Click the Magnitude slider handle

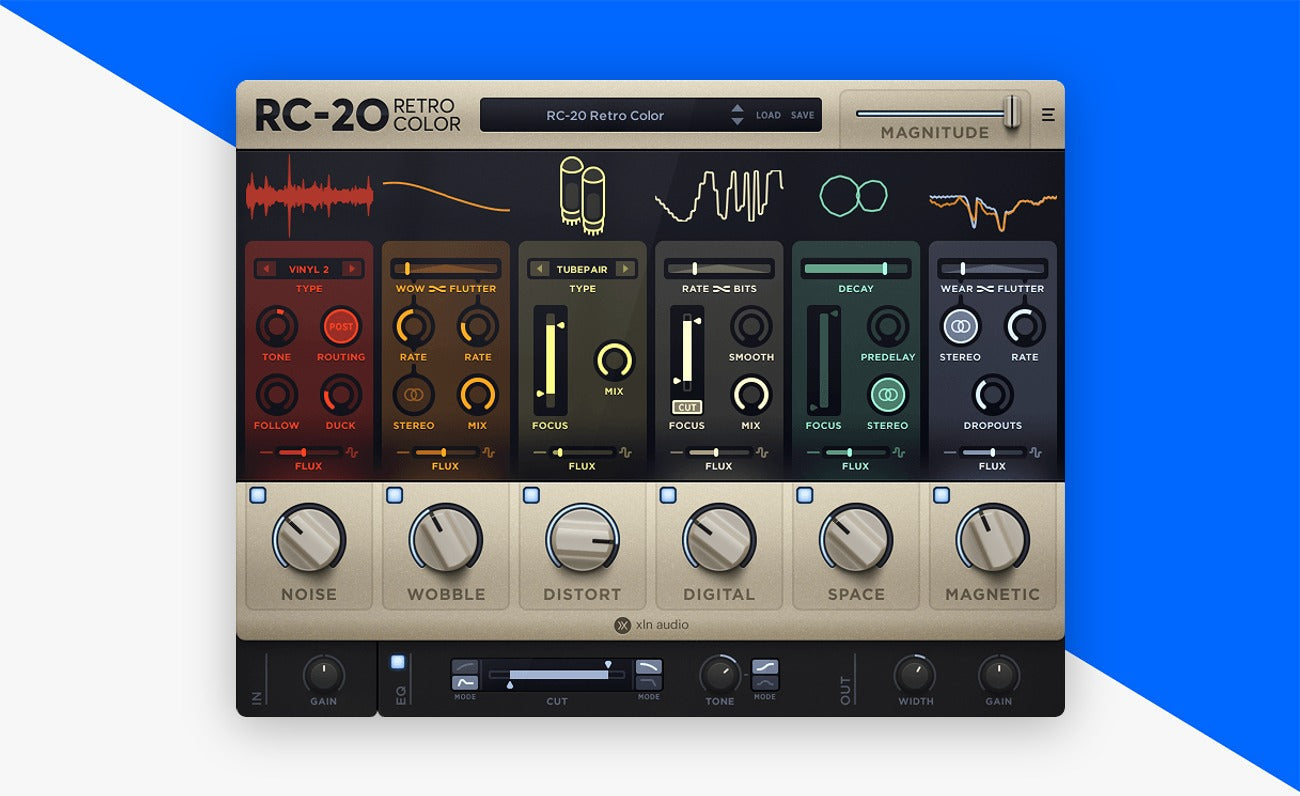coord(1012,112)
